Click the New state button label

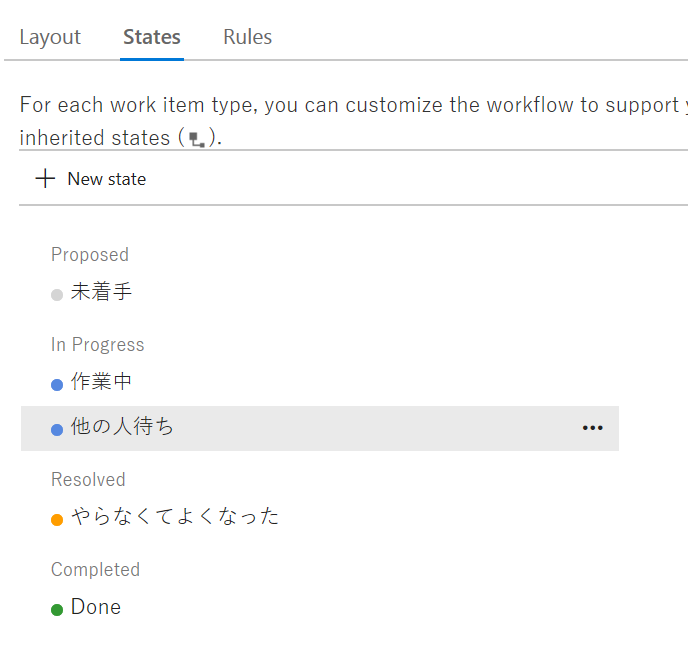click(106, 179)
